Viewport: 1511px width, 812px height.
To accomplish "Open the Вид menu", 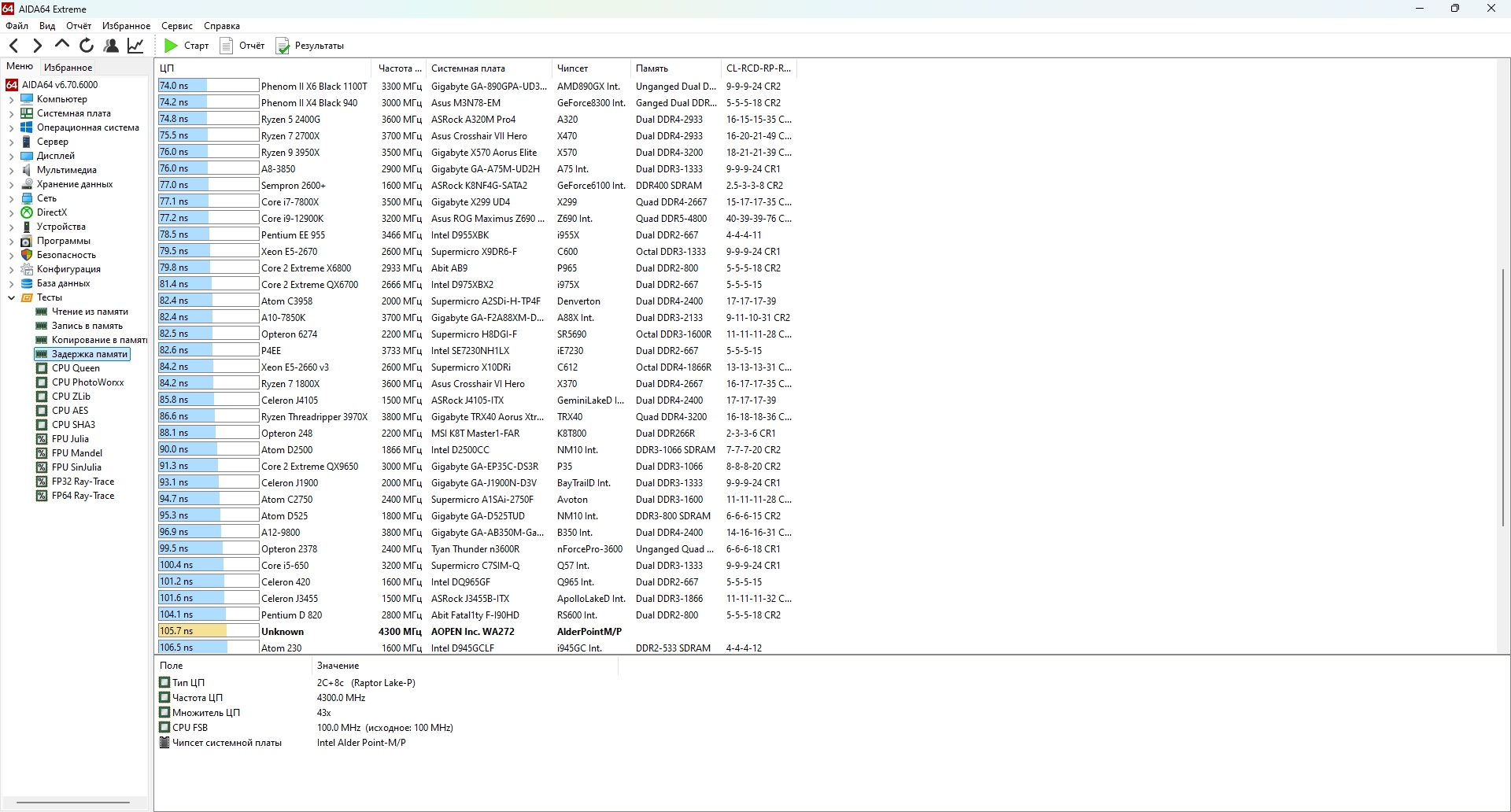I will (x=47, y=26).
